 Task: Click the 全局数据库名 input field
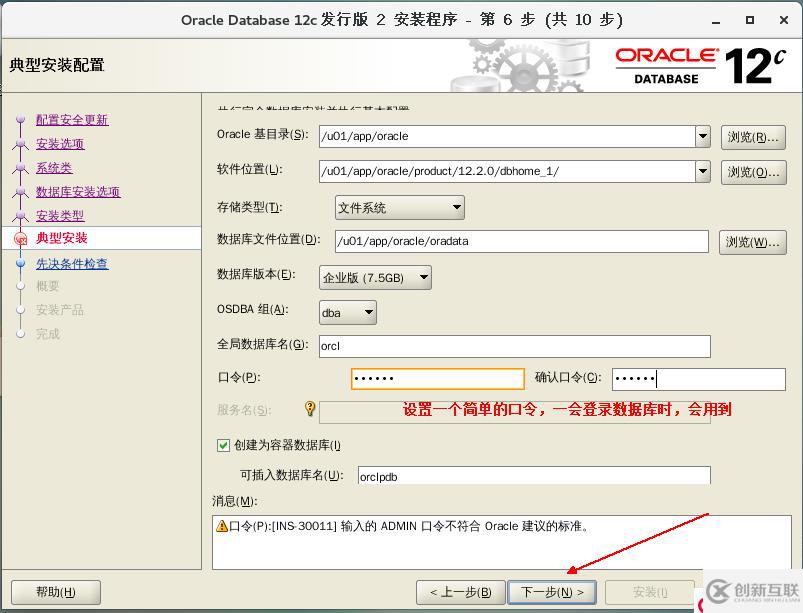(x=514, y=346)
